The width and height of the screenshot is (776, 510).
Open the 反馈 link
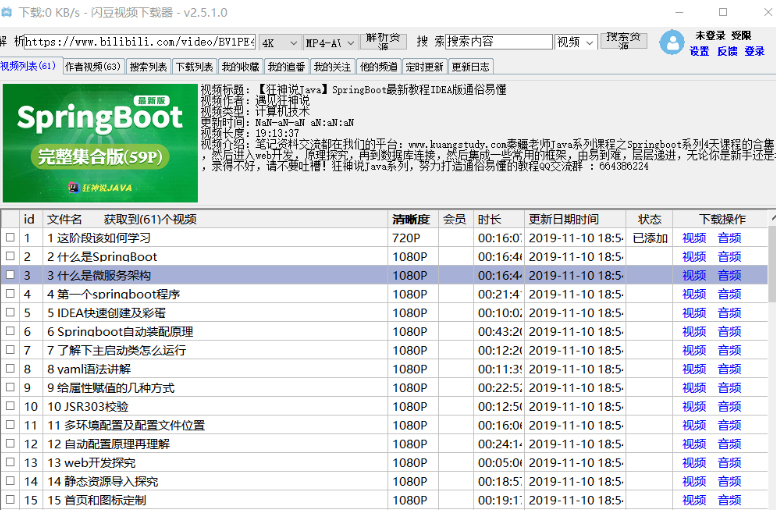point(727,51)
